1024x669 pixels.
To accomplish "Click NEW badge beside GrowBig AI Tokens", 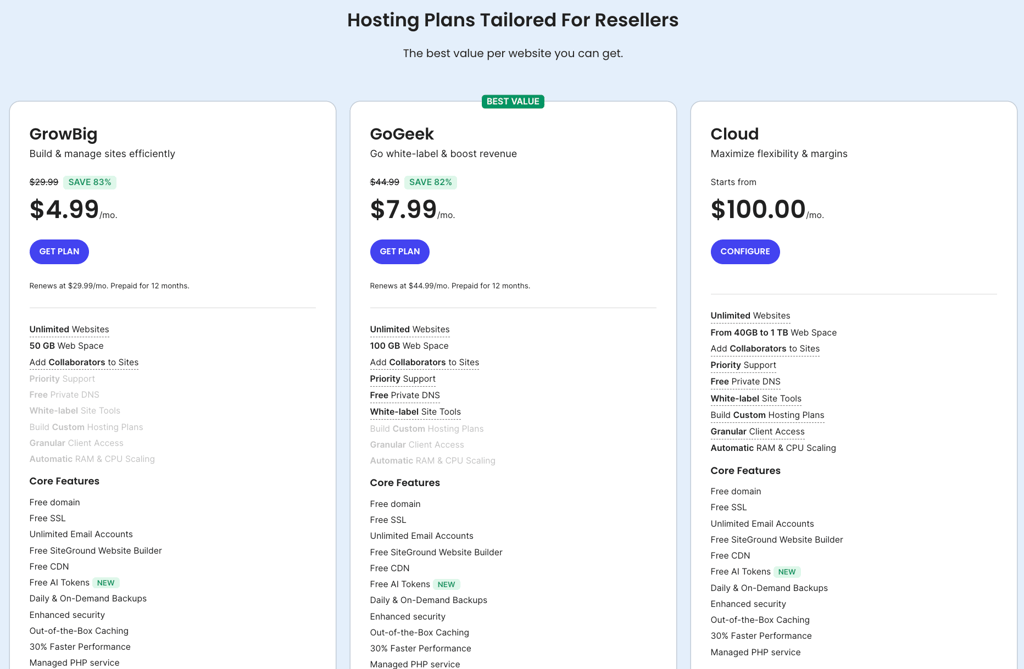I will [106, 583].
